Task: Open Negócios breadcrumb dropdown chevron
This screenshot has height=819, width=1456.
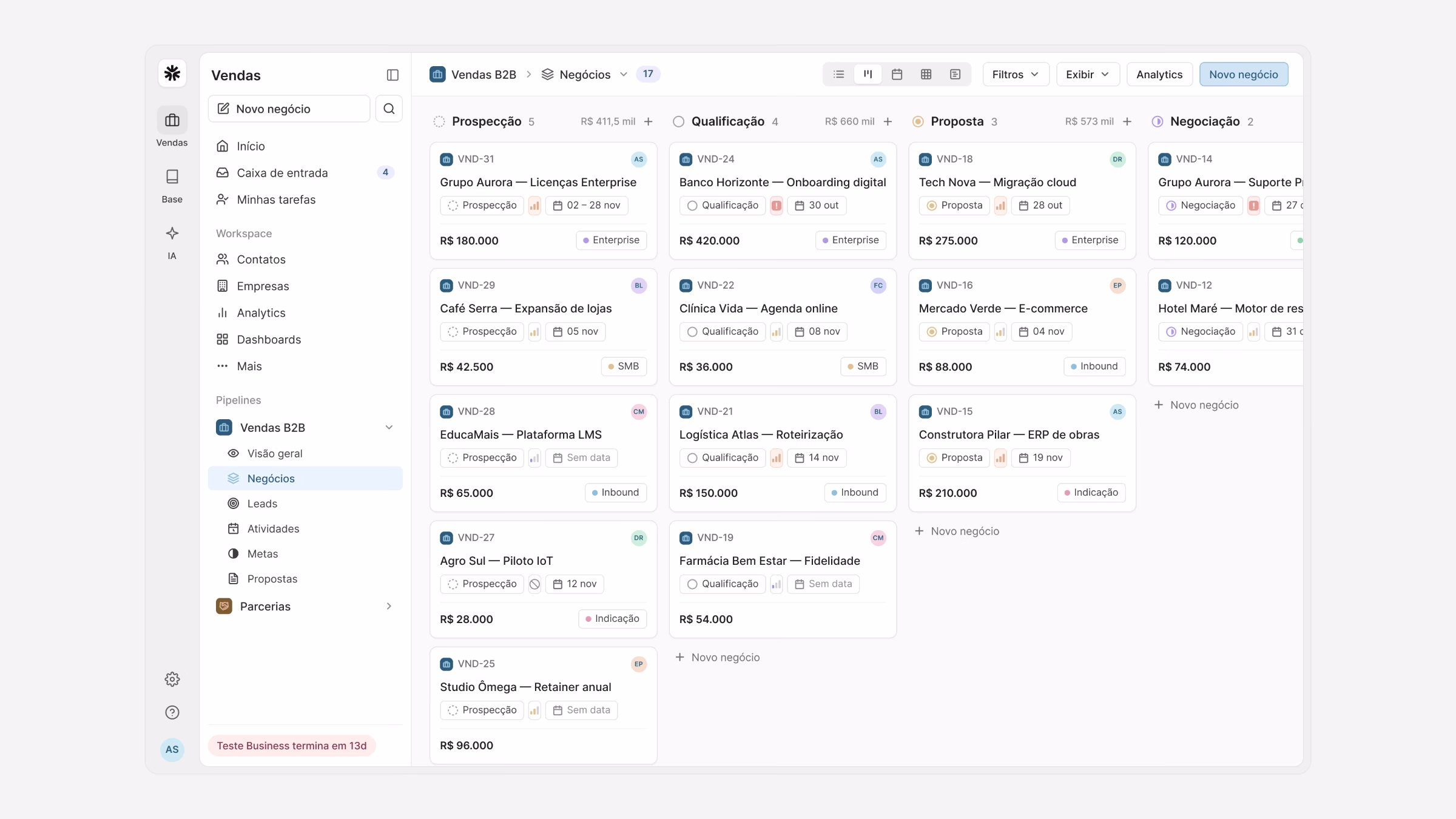Action: tap(624, 75)
